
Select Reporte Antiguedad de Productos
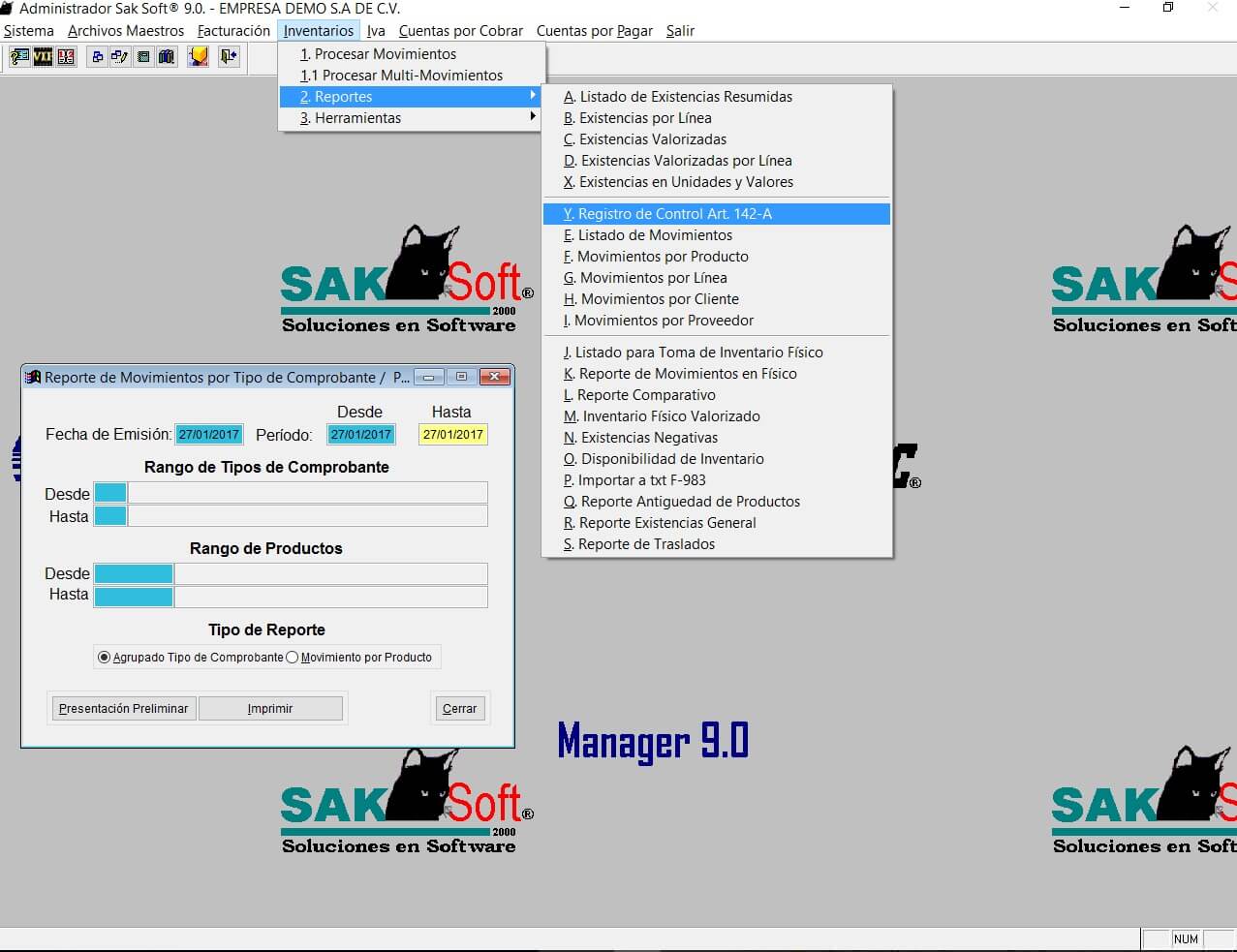[717, 502]
